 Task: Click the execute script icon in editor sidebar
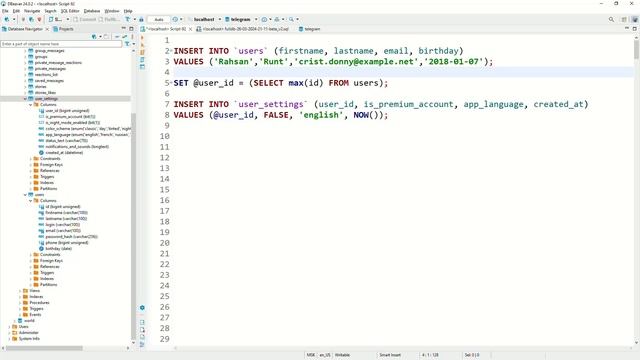click(x=142, y=52)
